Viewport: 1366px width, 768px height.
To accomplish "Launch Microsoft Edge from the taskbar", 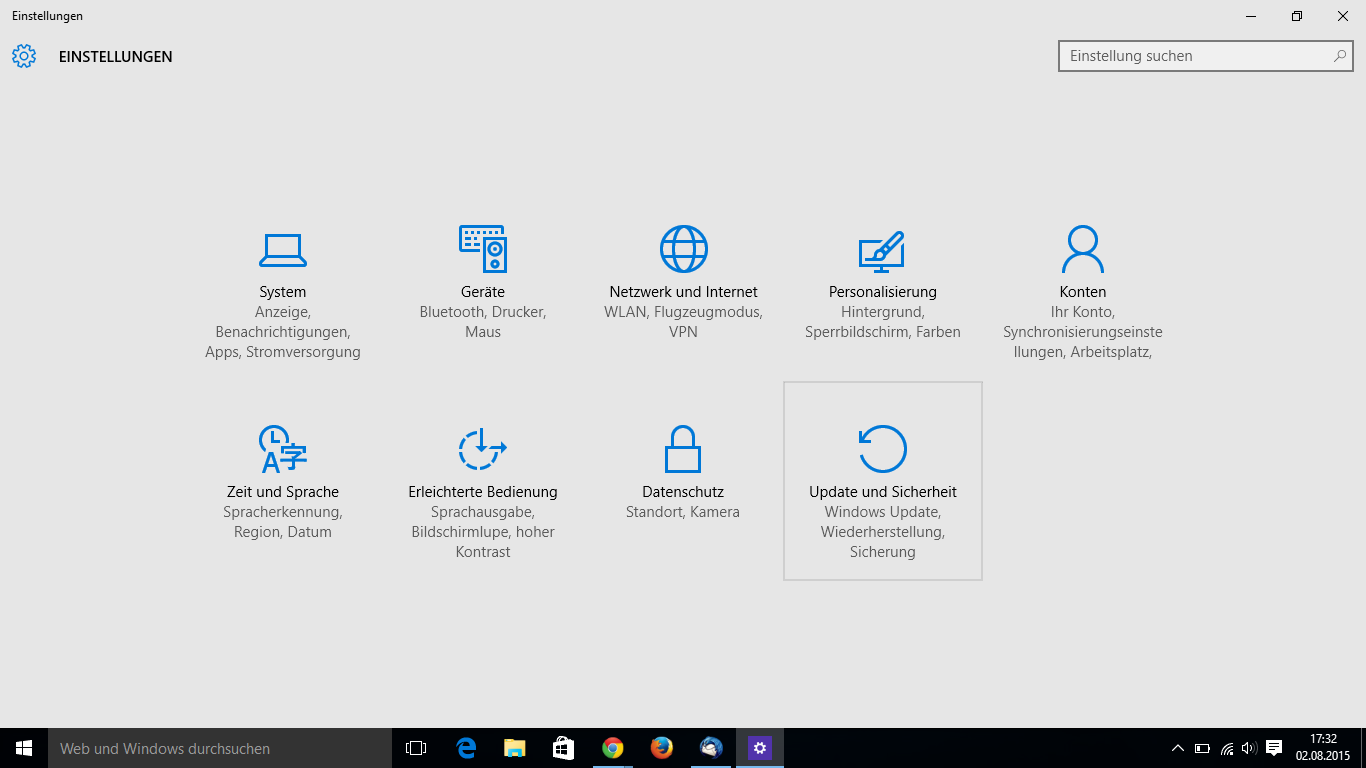I will point(466,748).
